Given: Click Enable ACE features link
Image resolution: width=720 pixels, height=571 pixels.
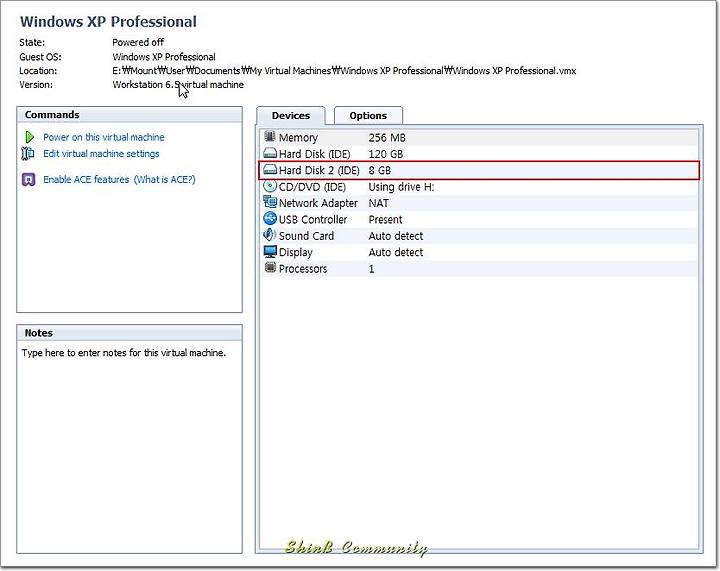Looking at the screenshot, I should point(86,179).
